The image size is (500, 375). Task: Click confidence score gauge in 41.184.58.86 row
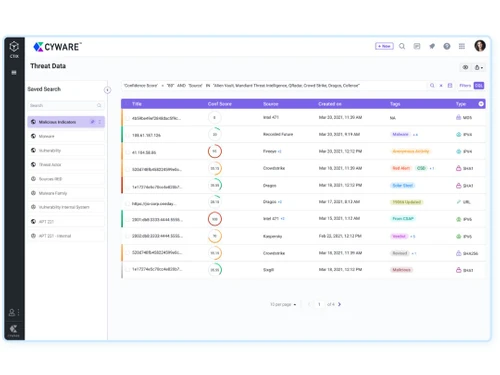[x=215, y=151]
